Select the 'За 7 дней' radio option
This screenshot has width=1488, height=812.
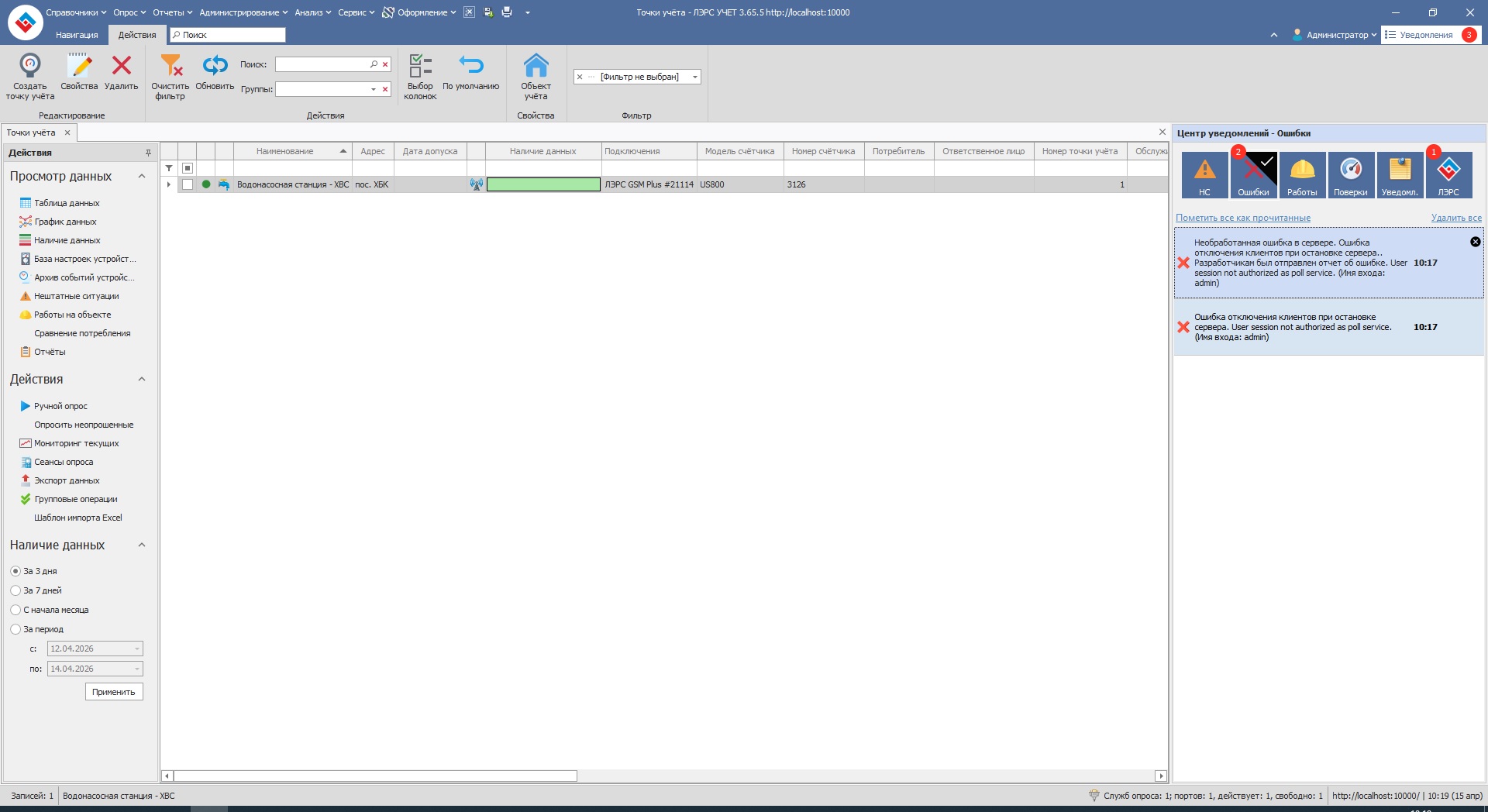pos(15,590)
